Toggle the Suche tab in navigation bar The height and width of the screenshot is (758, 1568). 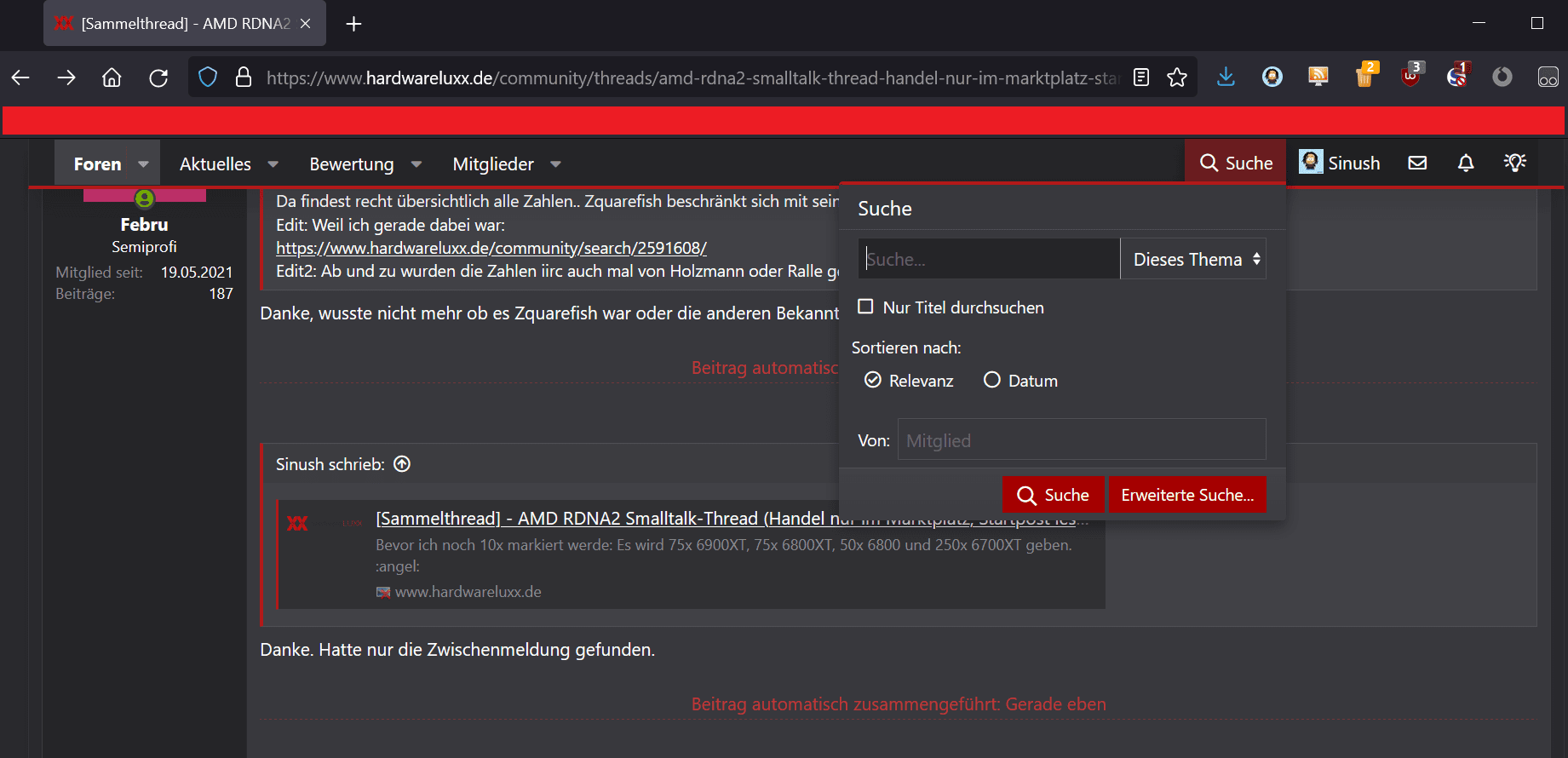coord(1236,163)
